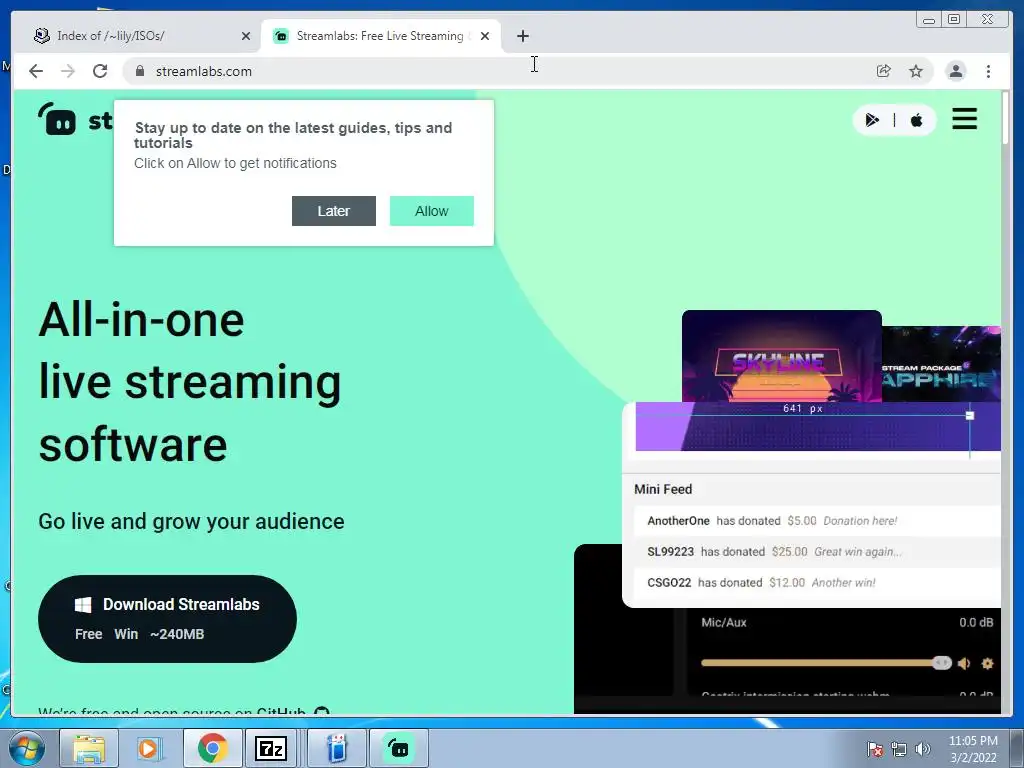Switch to the Index of /~lily/ISOs/ tab
Image resolution: width=1024 pixels, height=768 pixels.
(x=140, y=36)
